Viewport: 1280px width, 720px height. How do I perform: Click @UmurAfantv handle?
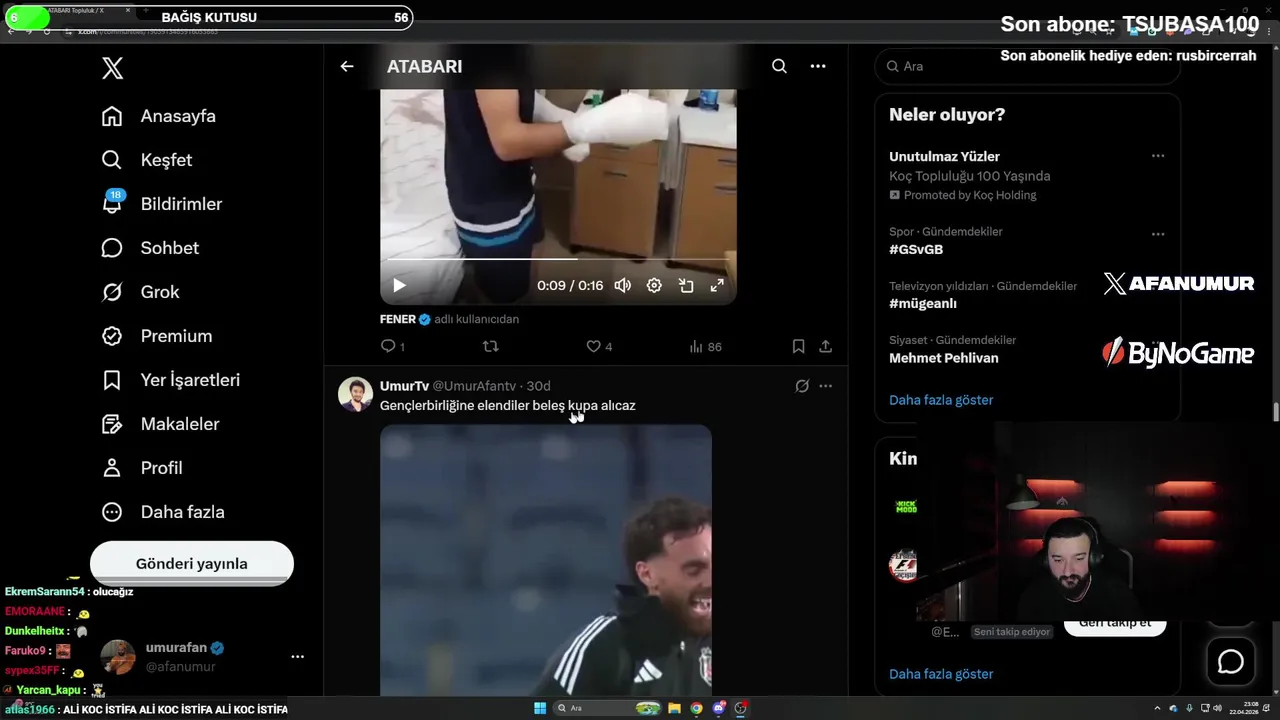point(474,386)
